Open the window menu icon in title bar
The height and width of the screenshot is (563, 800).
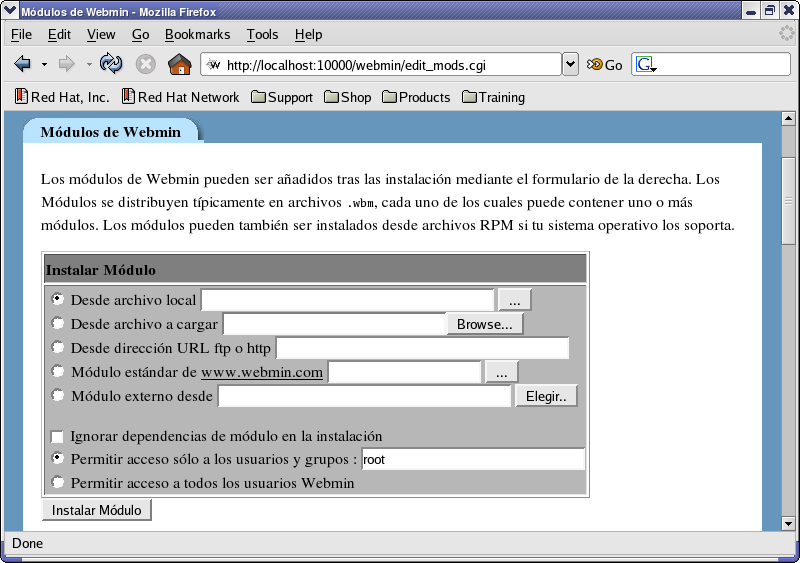[x=10, y=10]
